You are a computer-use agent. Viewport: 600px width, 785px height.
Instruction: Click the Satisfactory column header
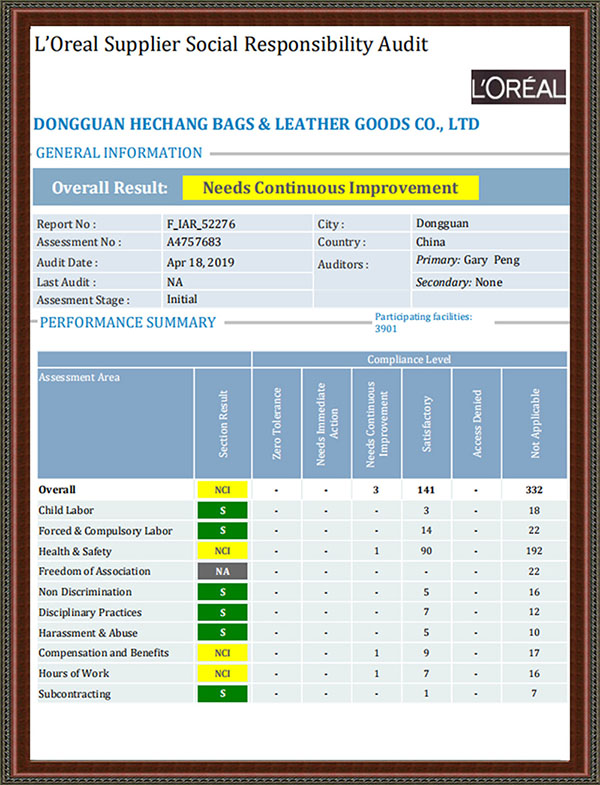point(426,423)
